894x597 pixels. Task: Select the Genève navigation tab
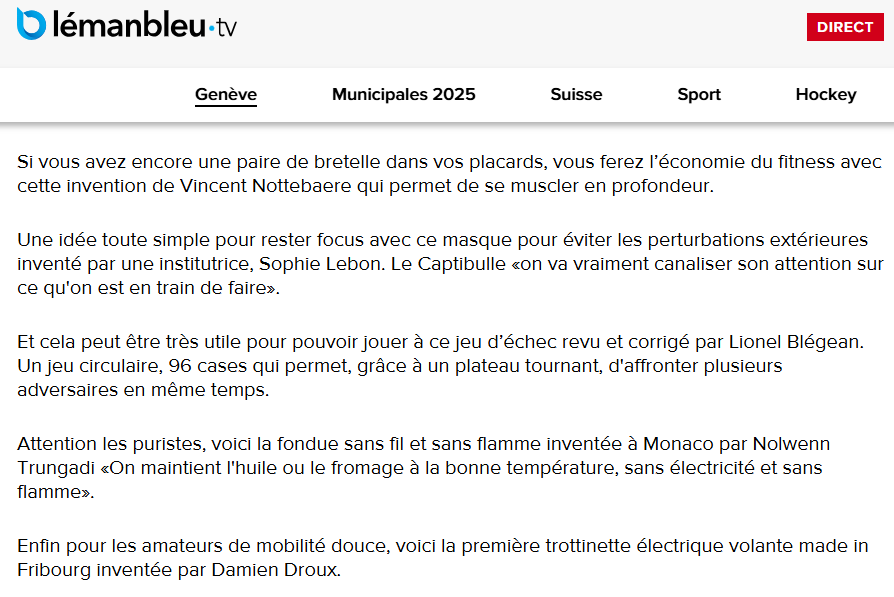(x=226, y=94)
